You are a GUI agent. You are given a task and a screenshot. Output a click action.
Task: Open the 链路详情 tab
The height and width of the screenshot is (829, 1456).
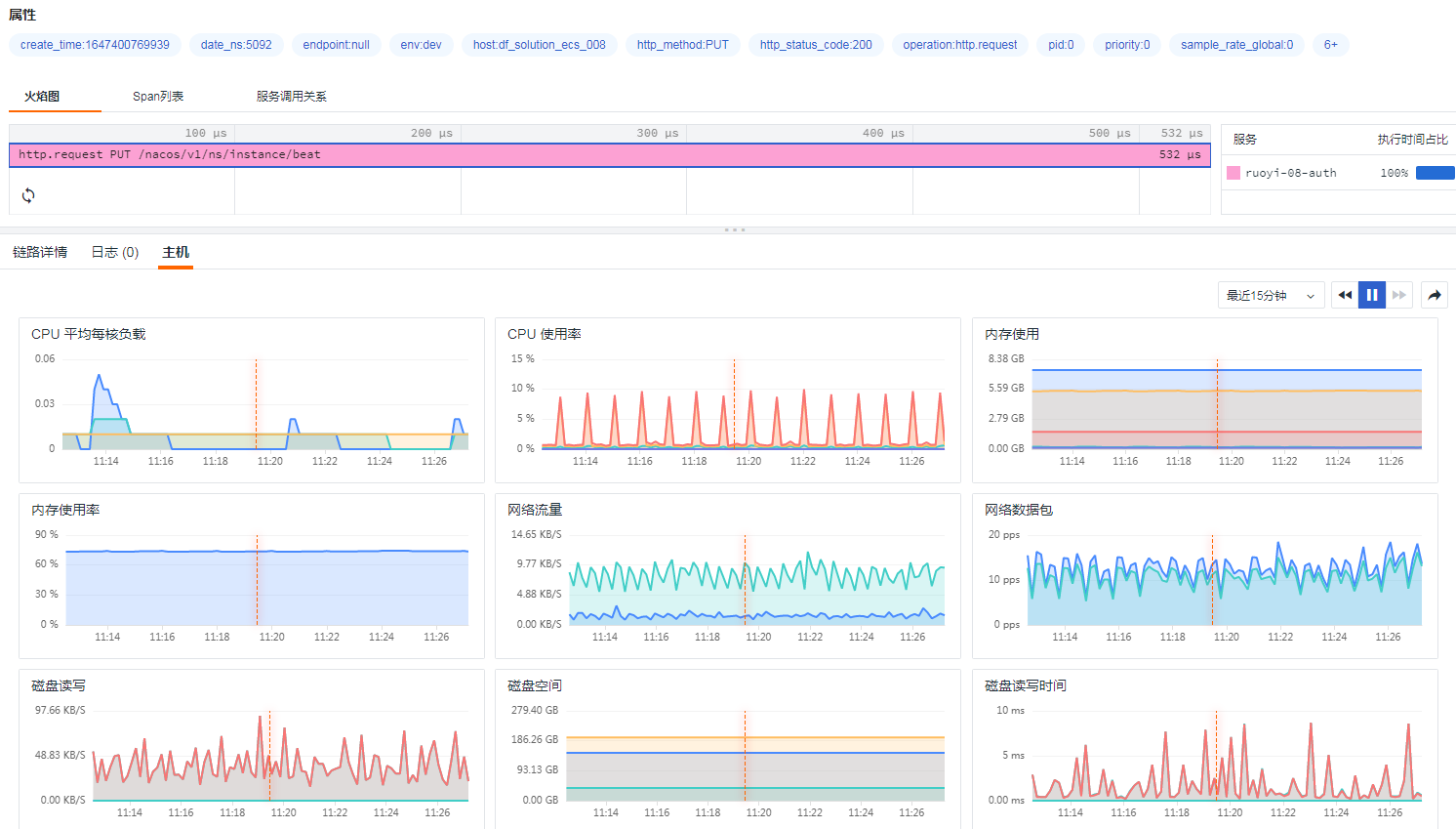[40, 251]
